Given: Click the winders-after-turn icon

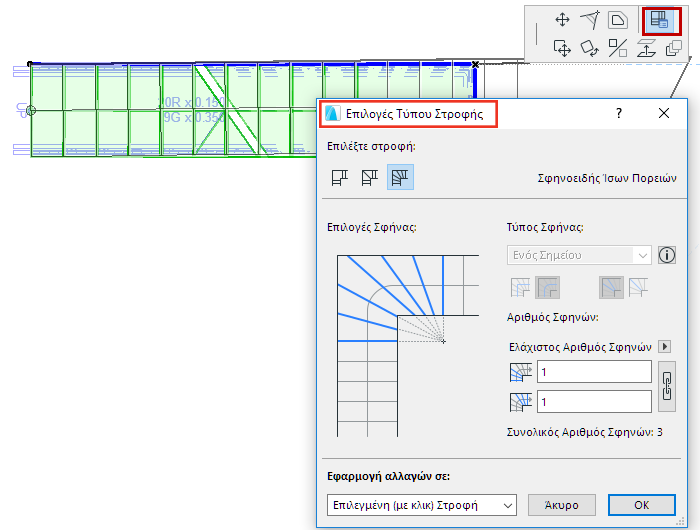Looking at the screenshot, I should (x=521, y=401).
